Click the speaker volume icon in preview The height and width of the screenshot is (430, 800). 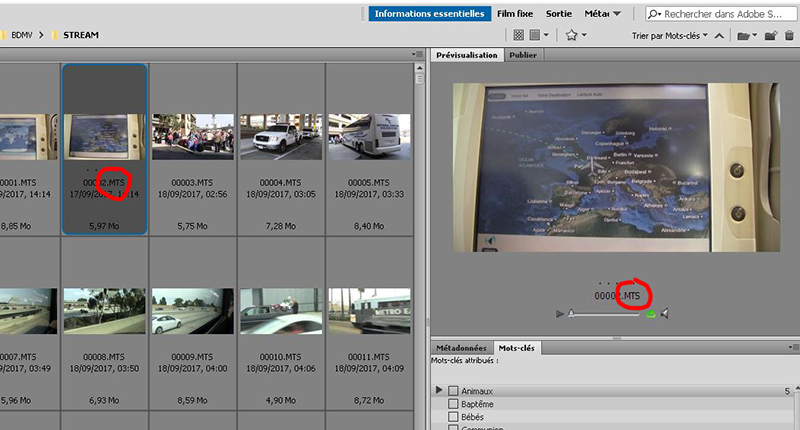[x=664, y=313]
